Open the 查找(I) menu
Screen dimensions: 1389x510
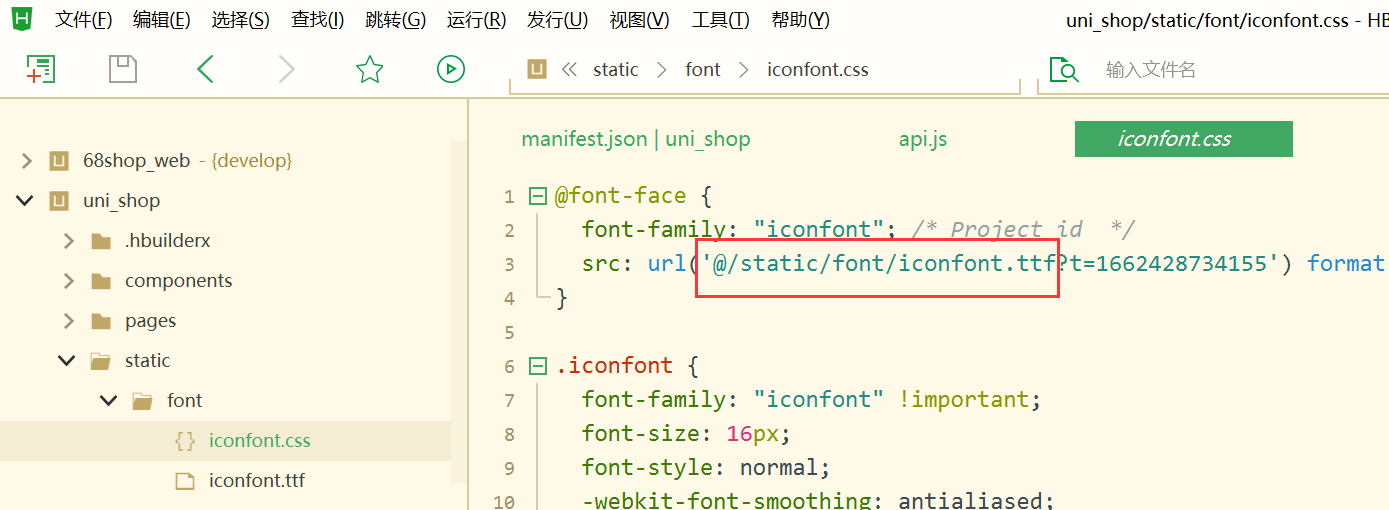tap(317, 19)
